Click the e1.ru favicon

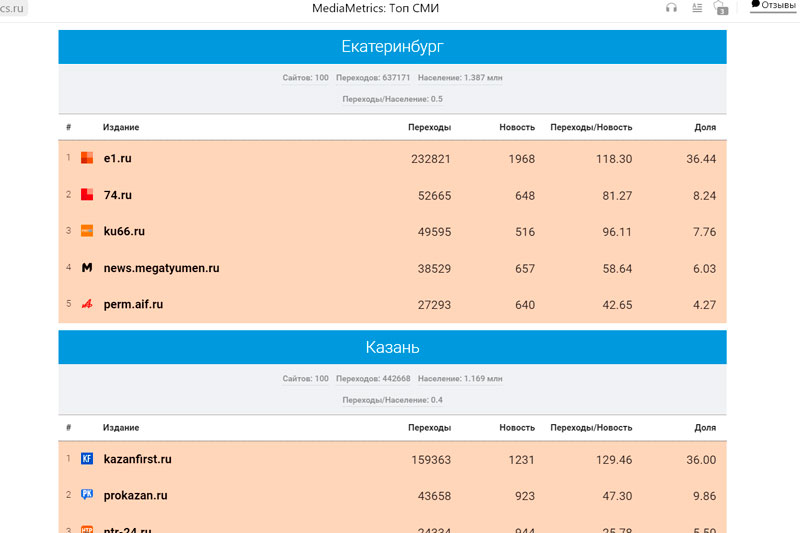[x=87, y=158]
